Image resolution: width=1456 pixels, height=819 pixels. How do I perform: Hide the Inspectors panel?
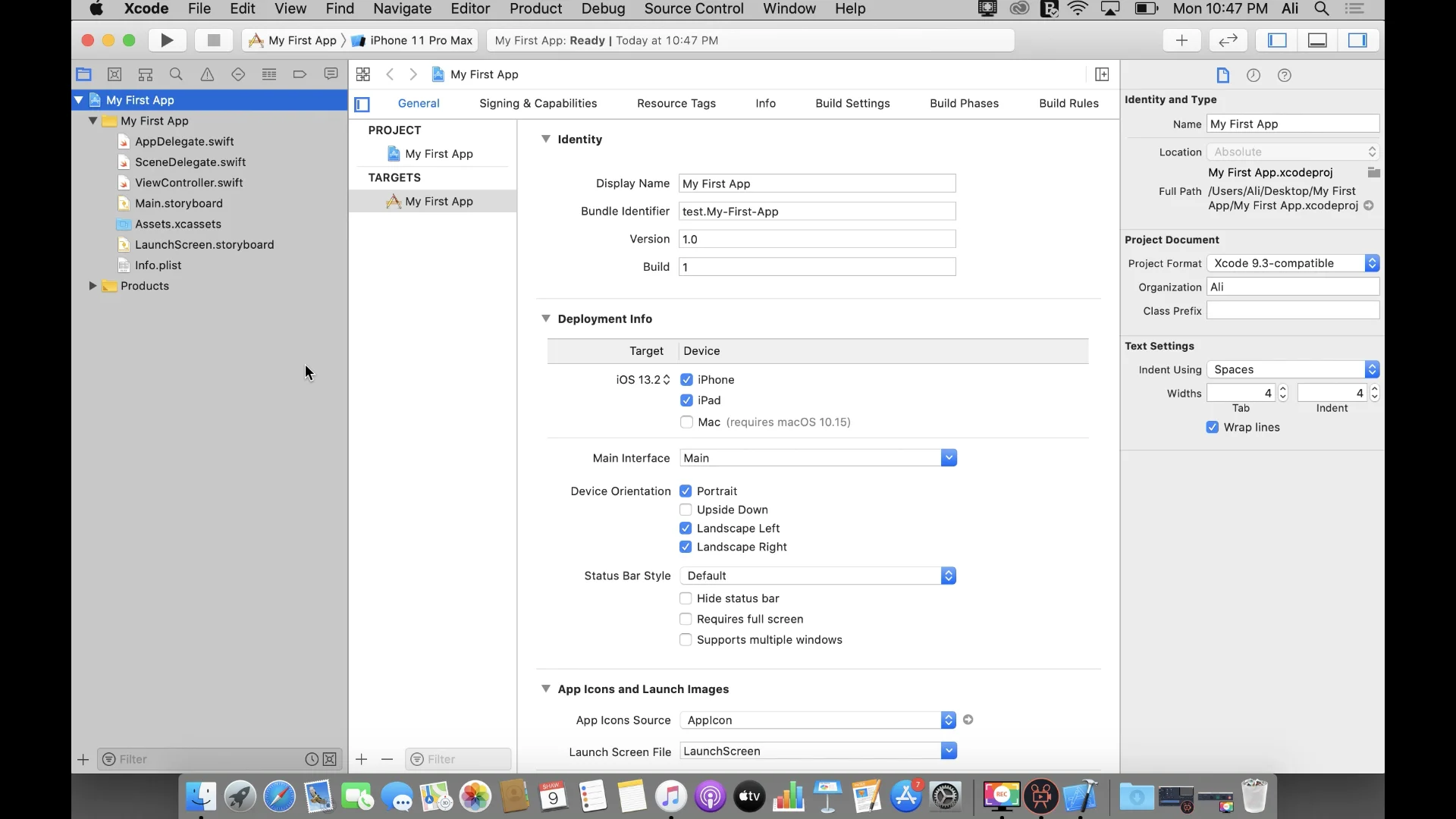point(1357,40)
